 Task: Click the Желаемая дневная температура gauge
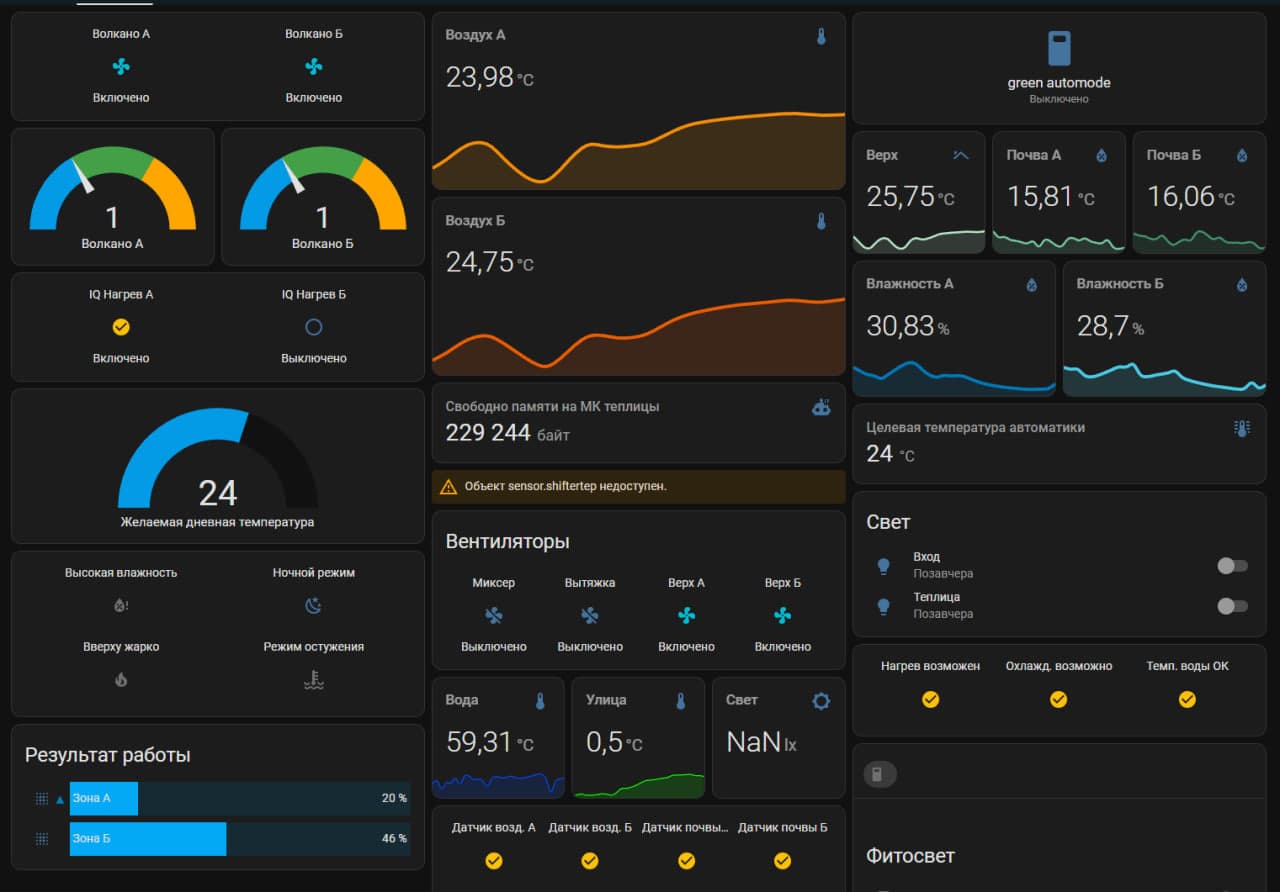[217, 465]
